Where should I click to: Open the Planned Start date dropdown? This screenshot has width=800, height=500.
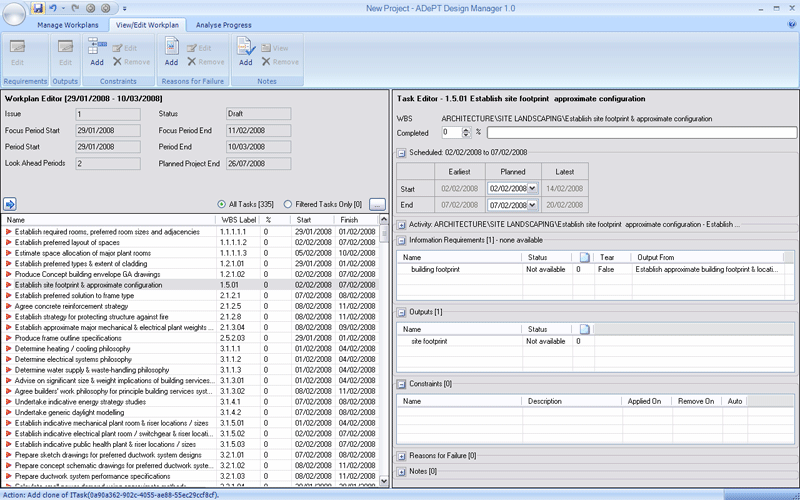pos(531,187)
